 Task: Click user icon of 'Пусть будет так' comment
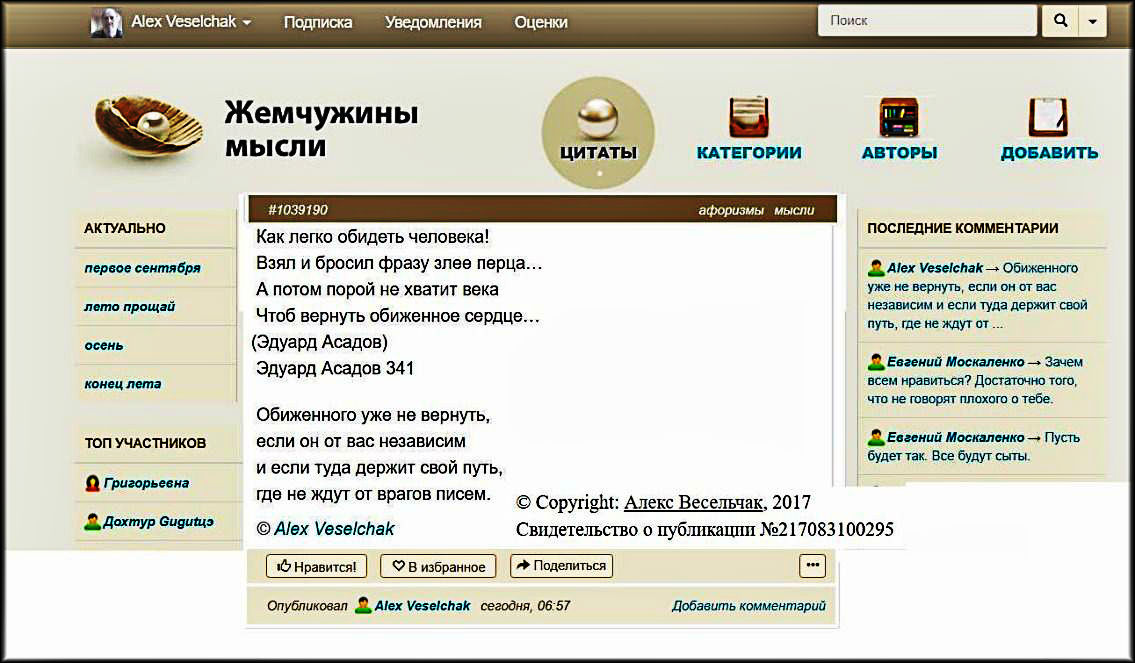click(876, 437)
